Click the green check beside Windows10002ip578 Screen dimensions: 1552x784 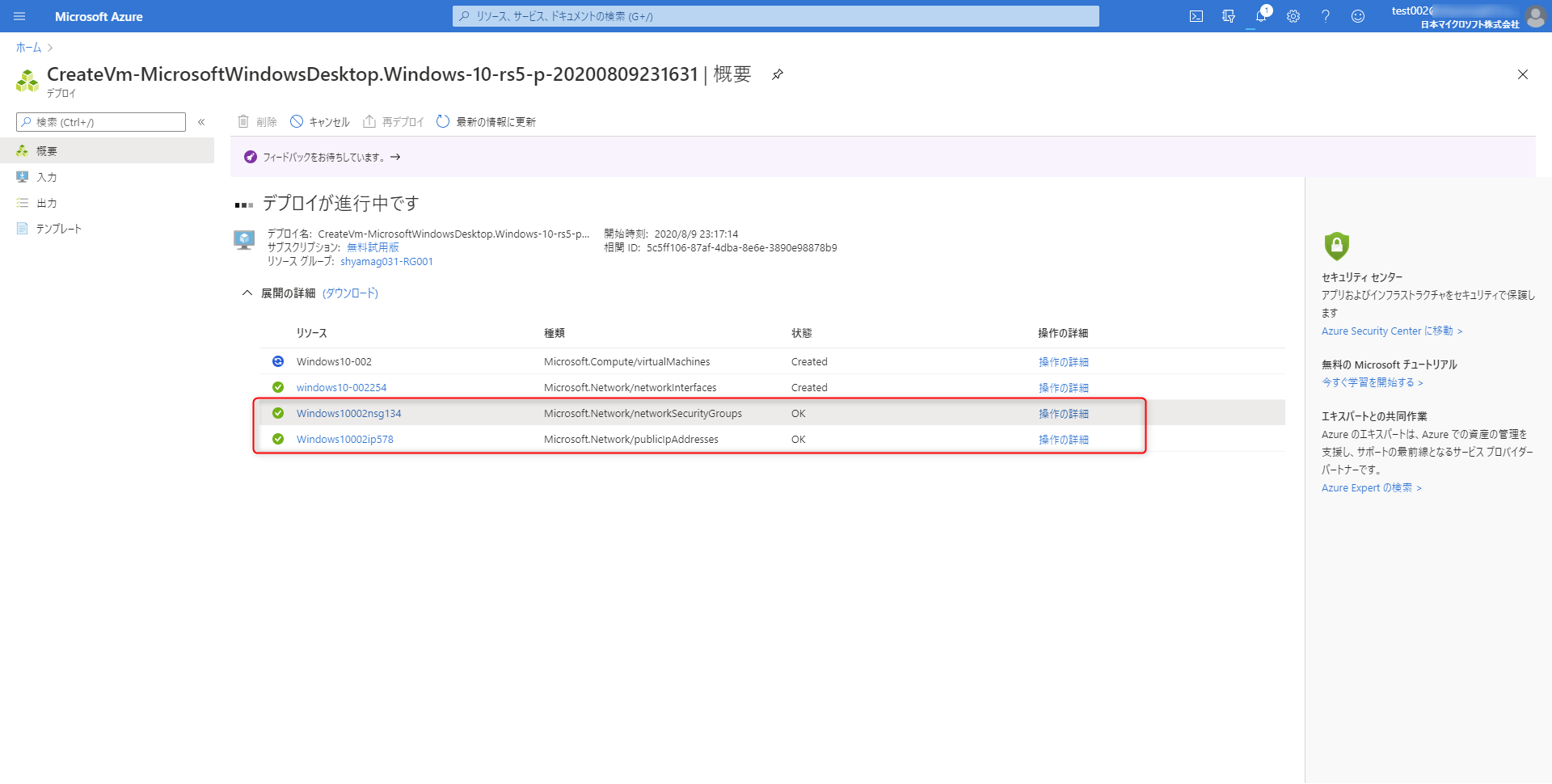pos(278,439)
